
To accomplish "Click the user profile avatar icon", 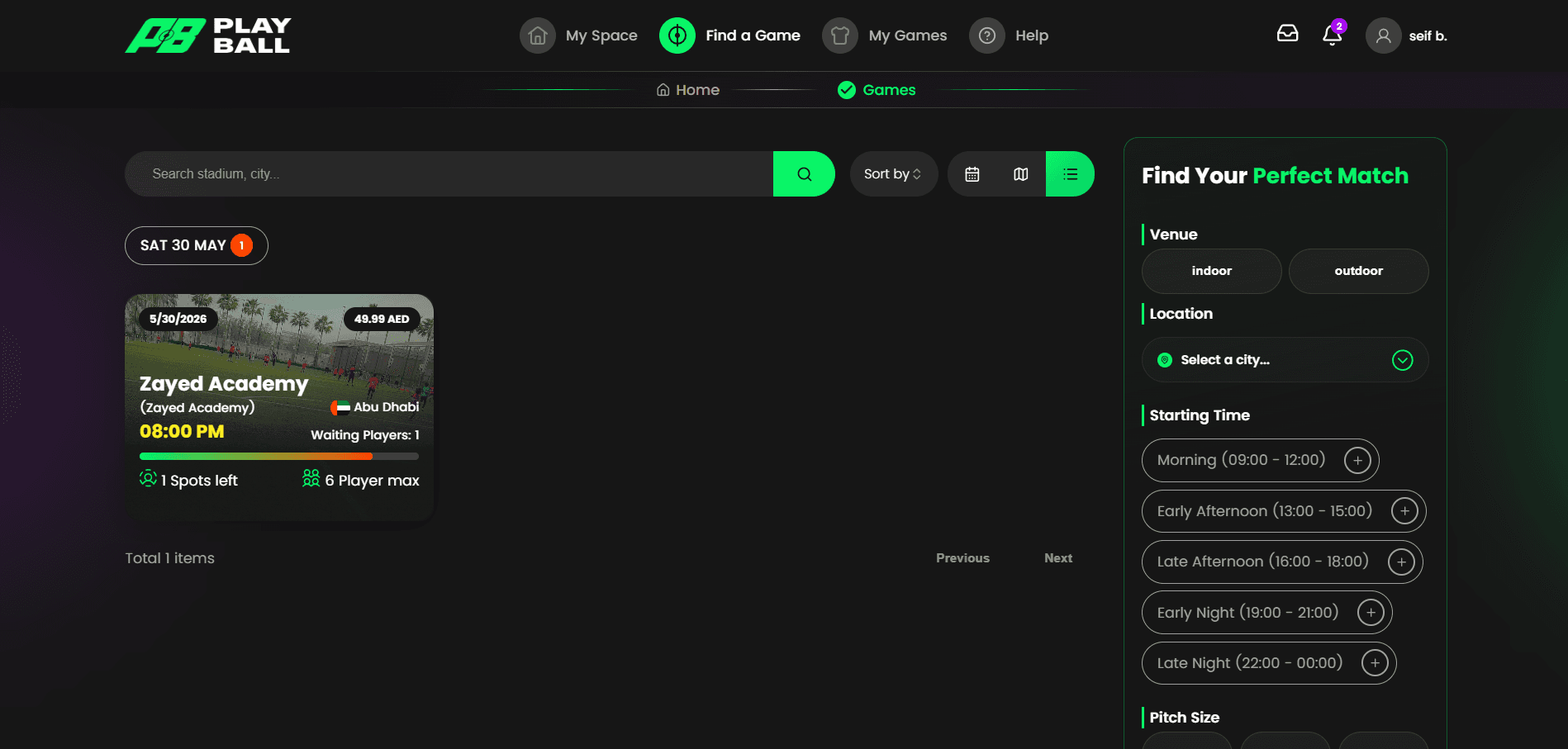I will pyautogui.click(x=1384, y=36).
